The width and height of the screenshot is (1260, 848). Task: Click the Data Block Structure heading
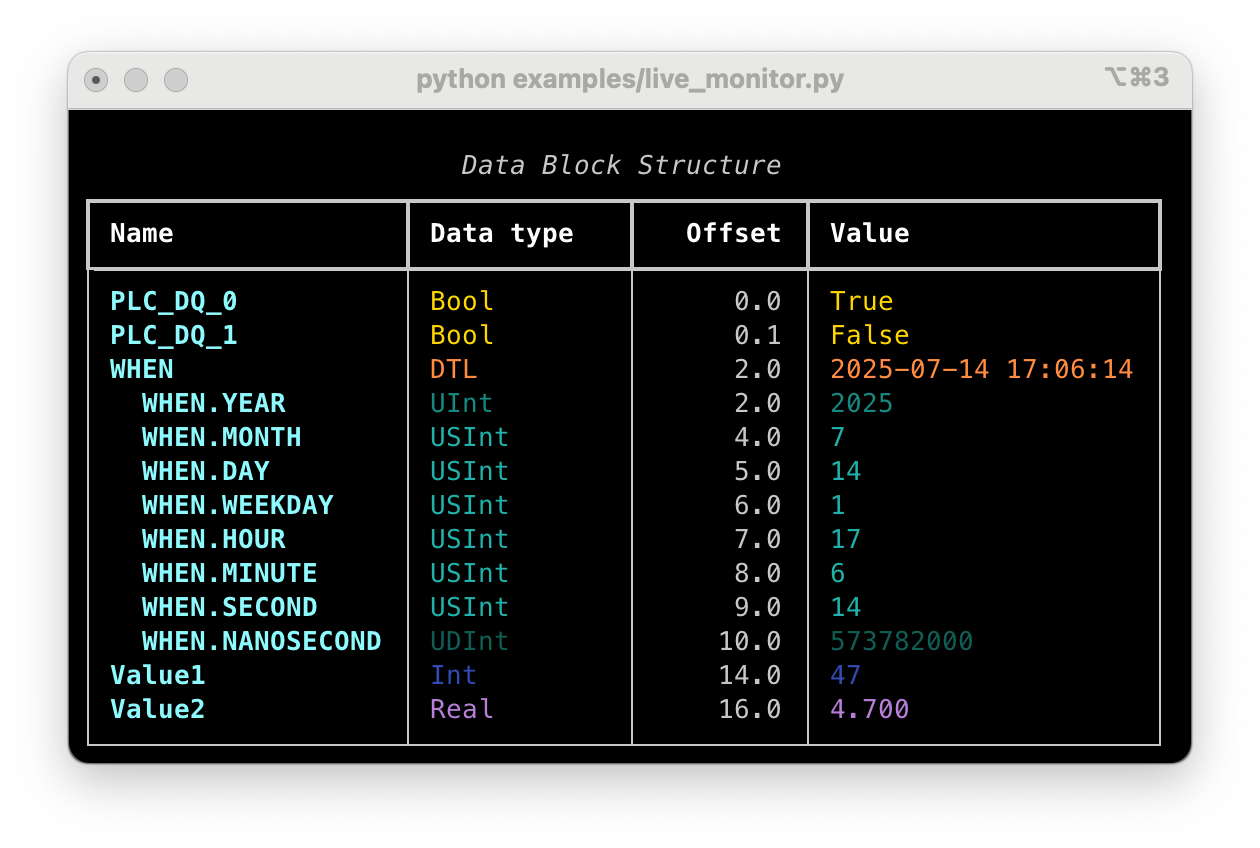[x=620, y=164]
